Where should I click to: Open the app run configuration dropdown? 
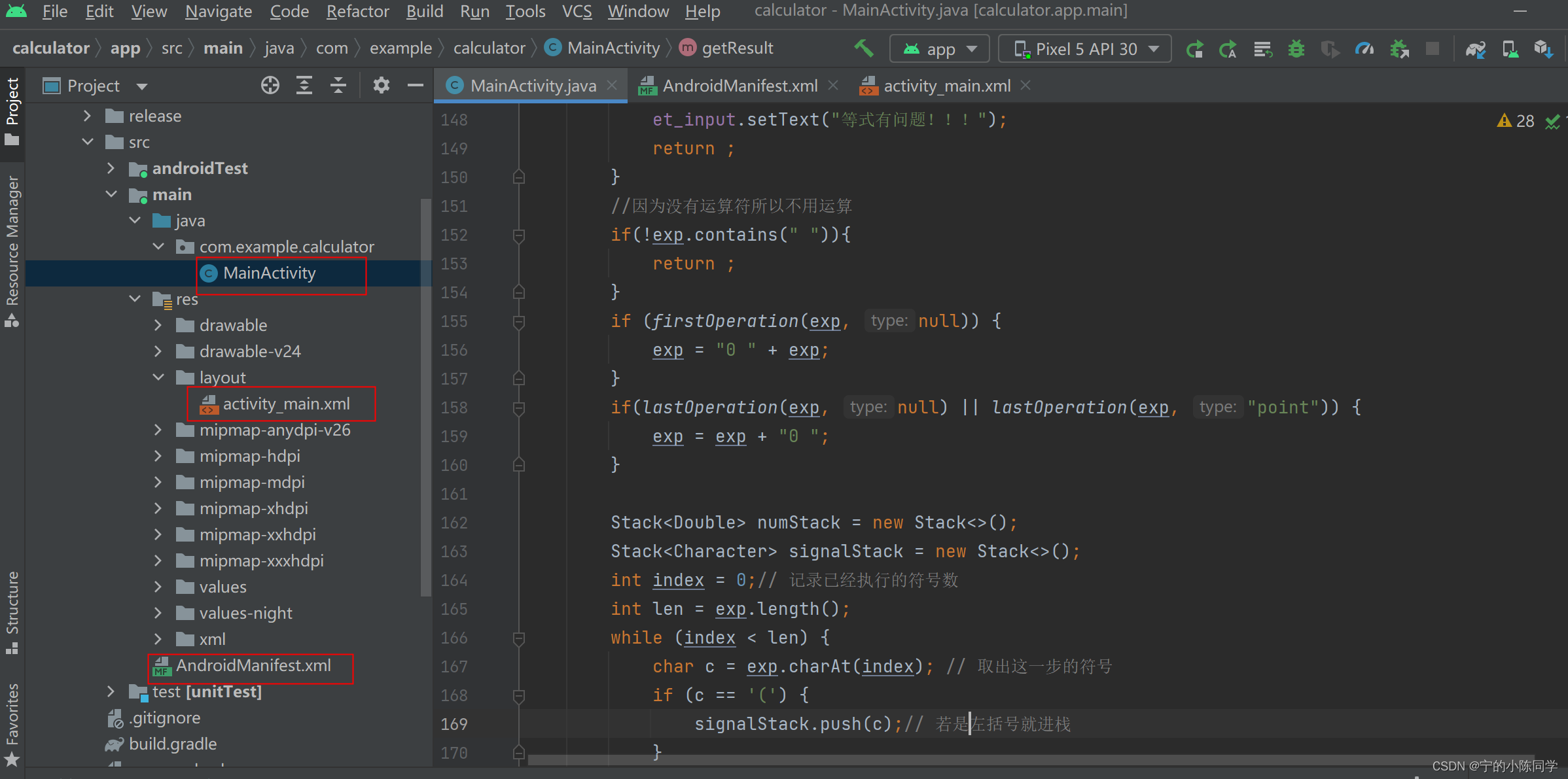coord(939,49)
